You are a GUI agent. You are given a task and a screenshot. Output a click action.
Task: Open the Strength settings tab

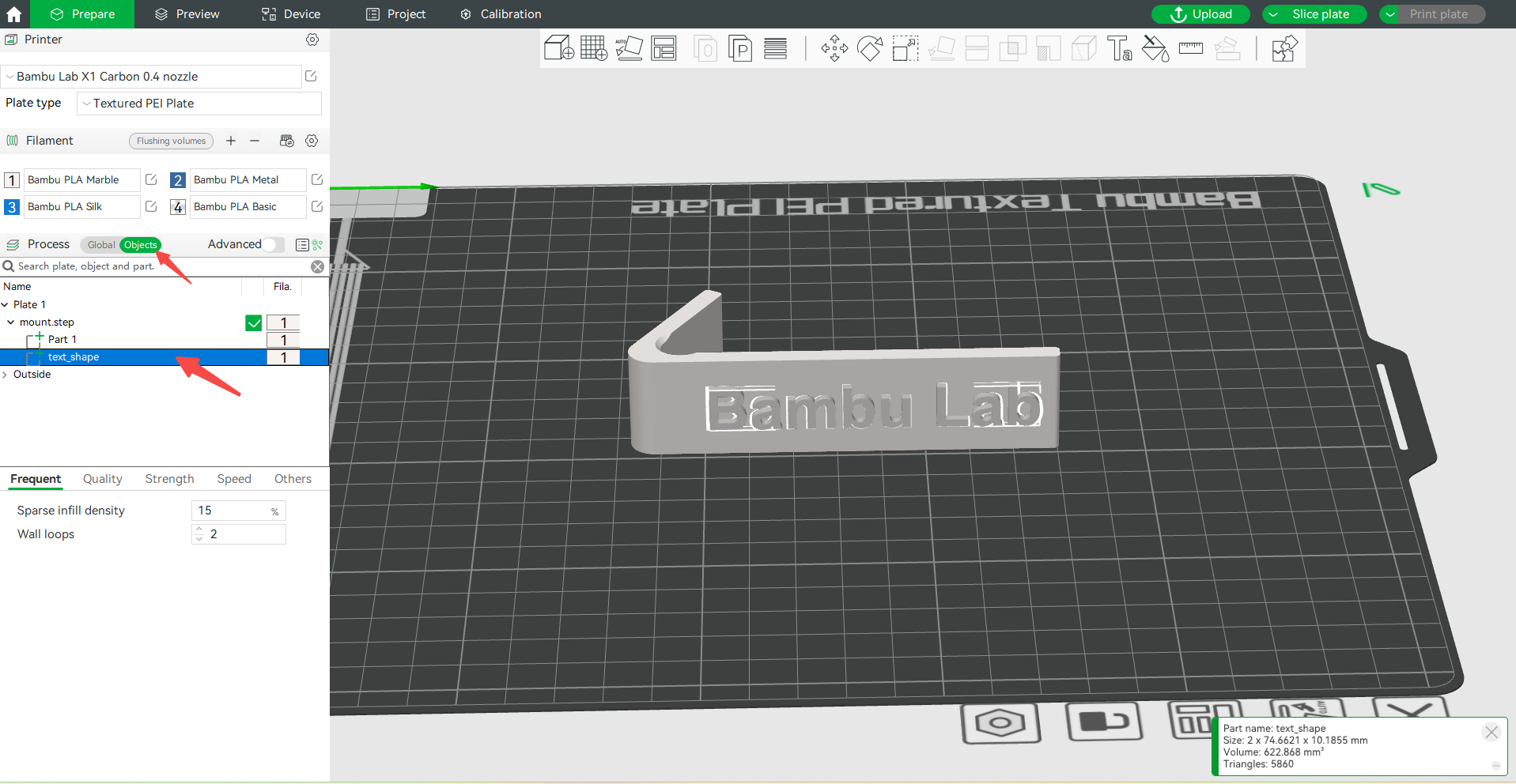pyautogui.click(x=169, y=479)
